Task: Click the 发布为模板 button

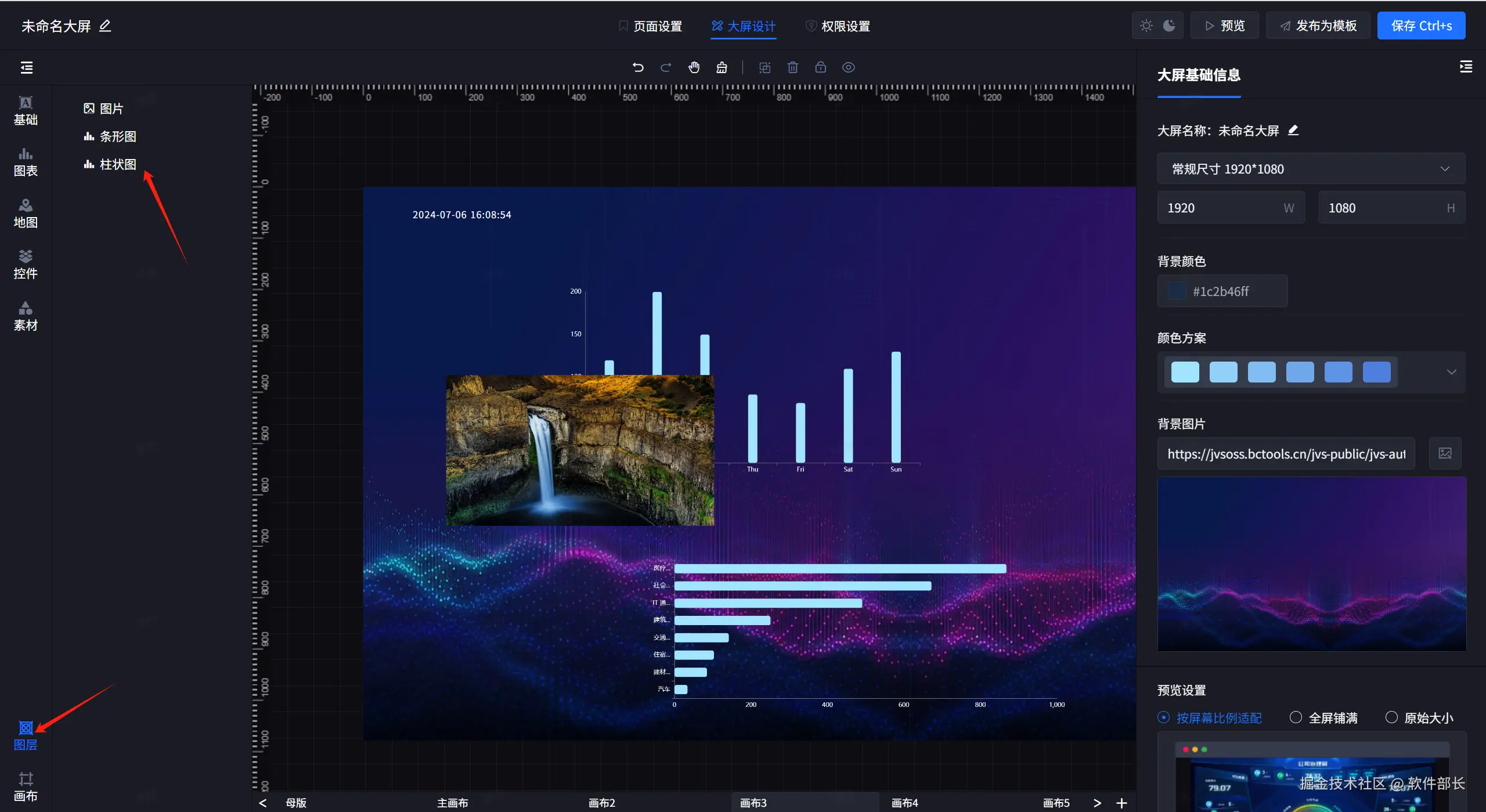Action: 1318,26
